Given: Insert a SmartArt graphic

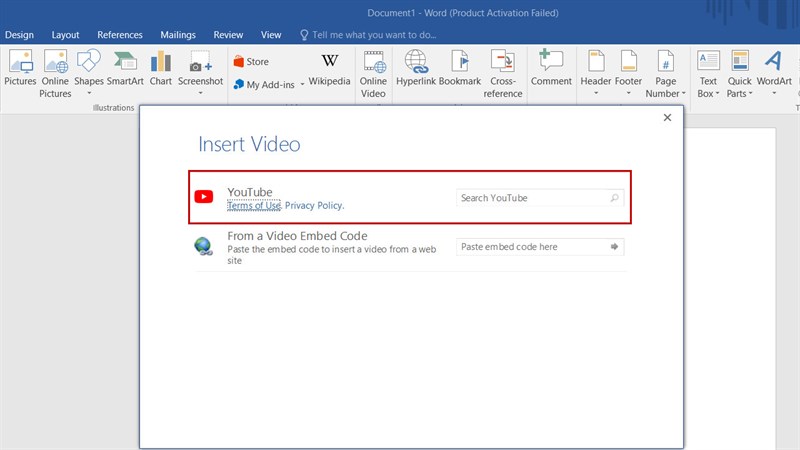Looking at the screenshot, I should click(125, 68).
